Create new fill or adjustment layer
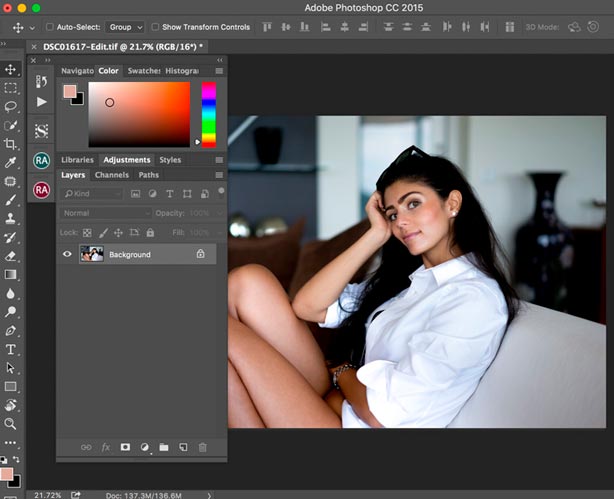The height and width of the screenshot is (499, 614). [144, 447]
